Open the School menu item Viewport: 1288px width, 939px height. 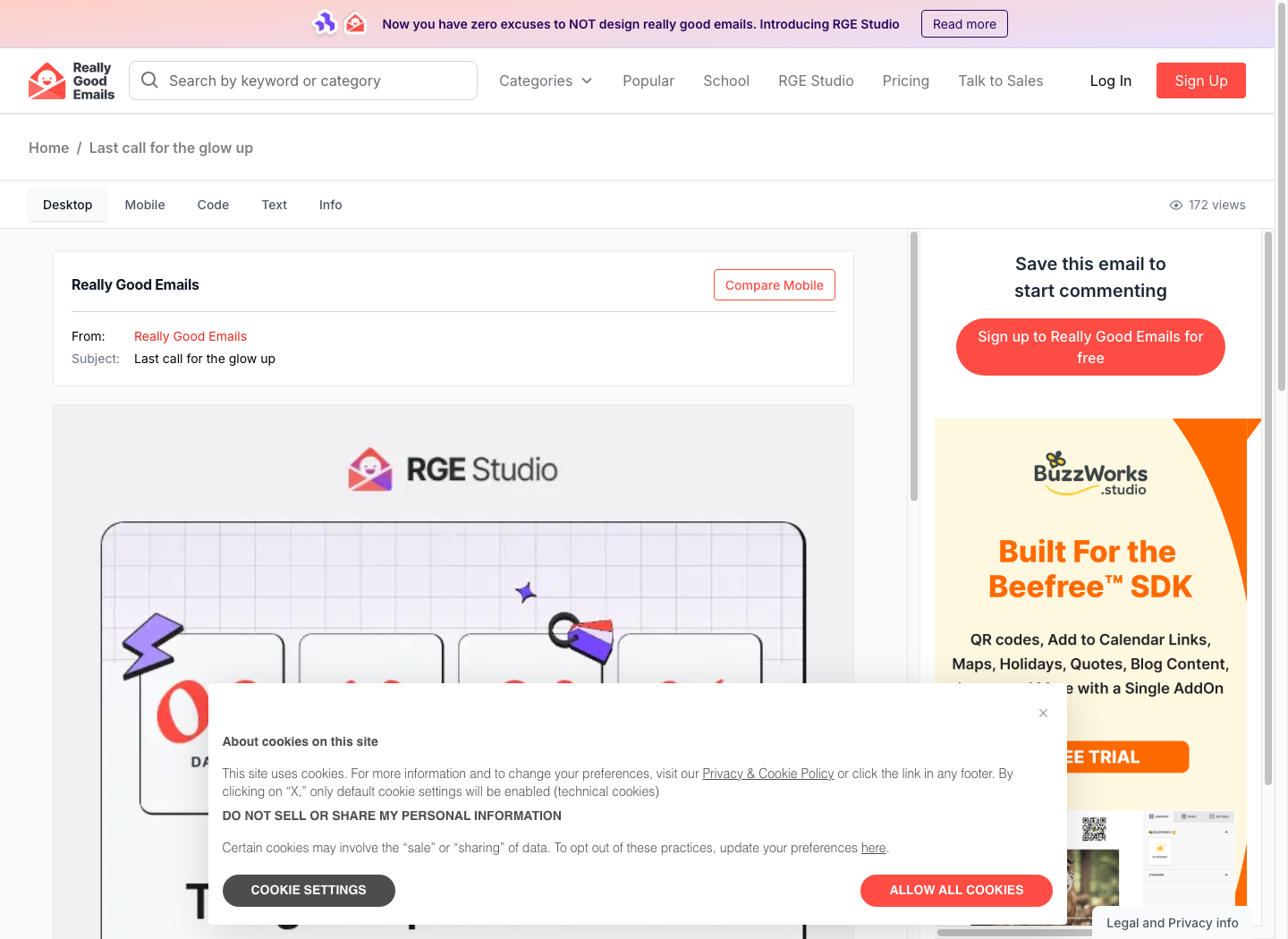(726, 80)
